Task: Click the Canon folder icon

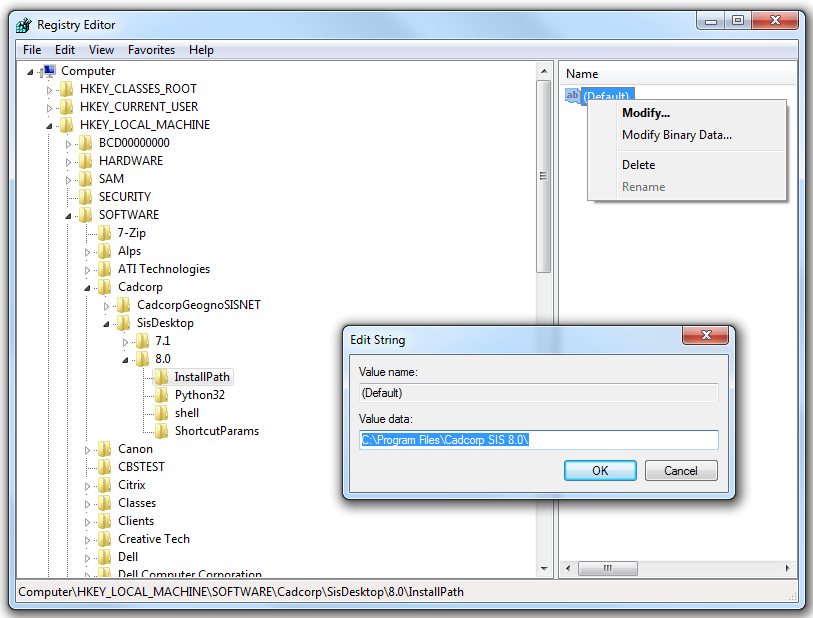Action: click(105, 449)
